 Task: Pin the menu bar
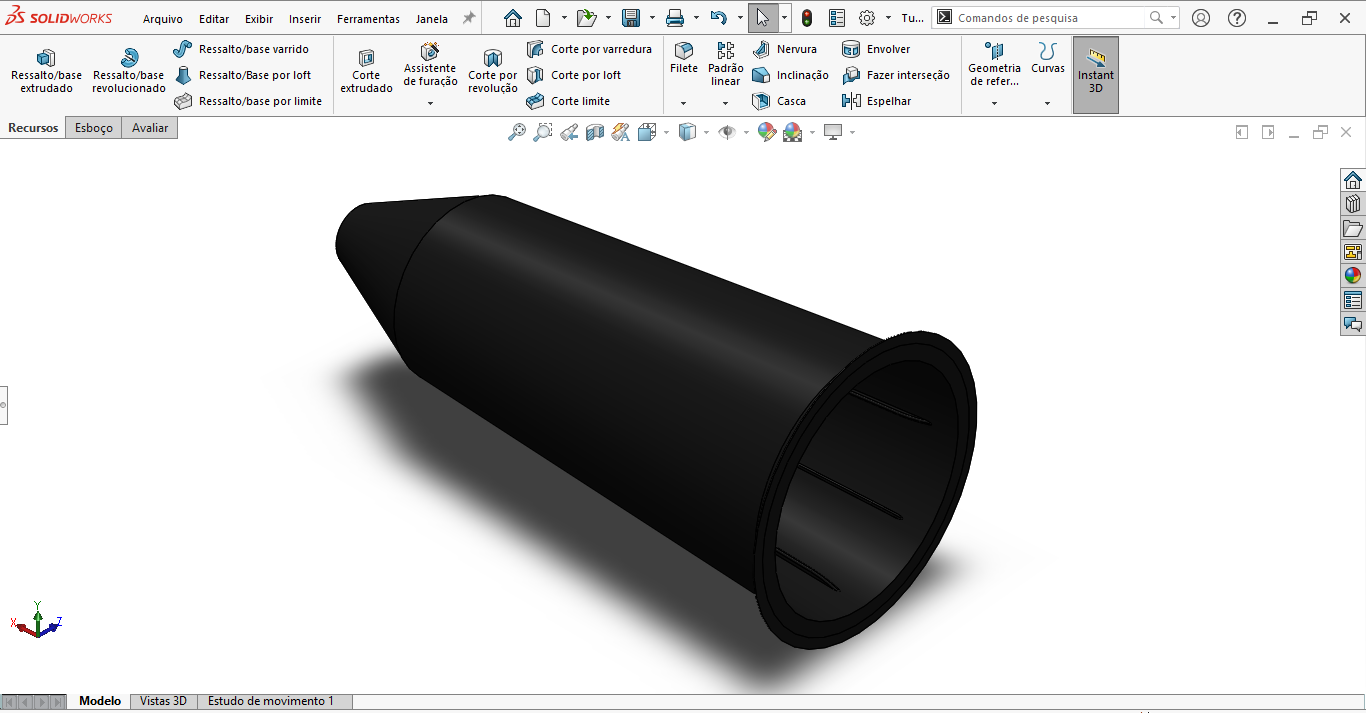[468, 18]
